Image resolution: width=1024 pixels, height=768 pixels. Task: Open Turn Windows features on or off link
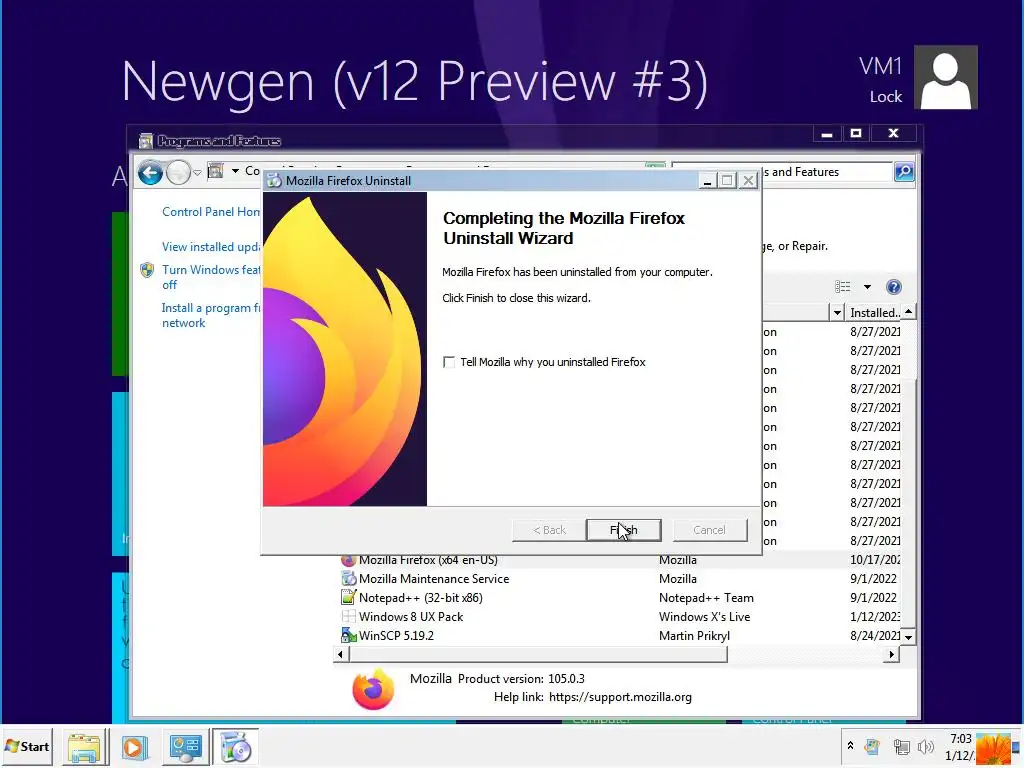[211, 277]
